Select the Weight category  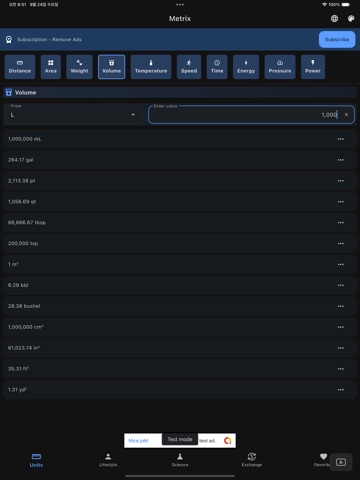pos(79,67)
